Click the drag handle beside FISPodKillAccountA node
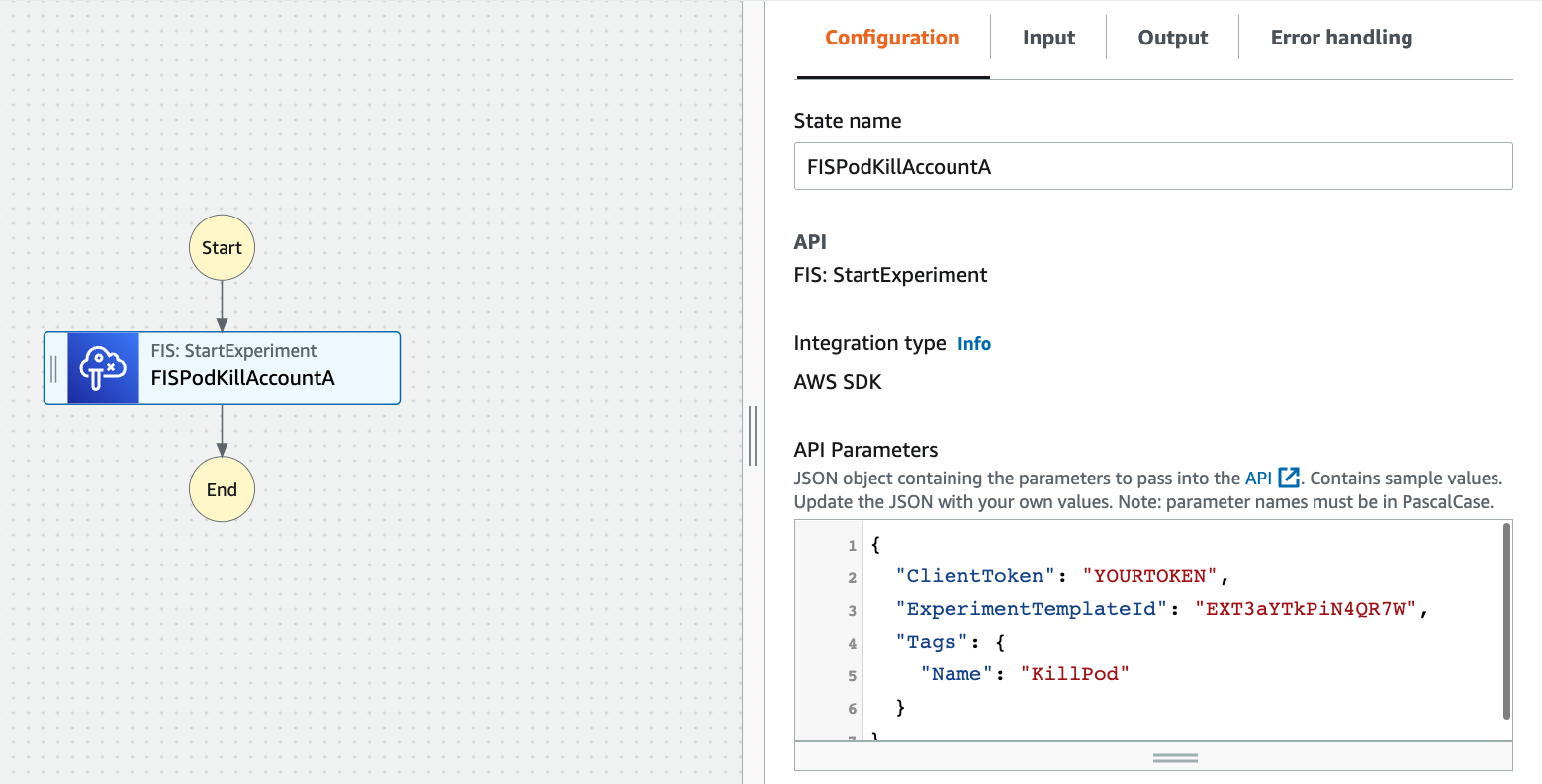 [54, 368]
